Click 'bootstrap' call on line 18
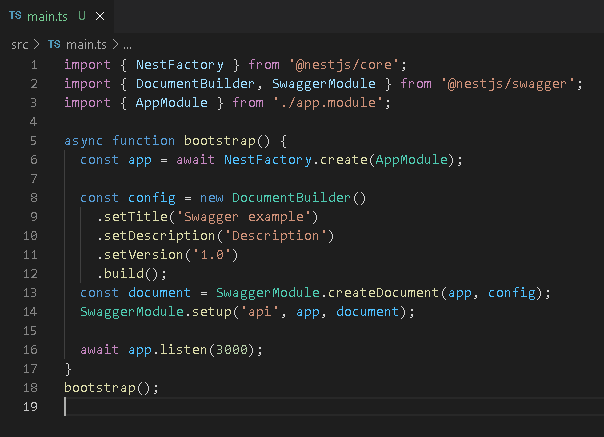Image resolution: width=604 pixels, height=437 pixels. tap(100, 387)
